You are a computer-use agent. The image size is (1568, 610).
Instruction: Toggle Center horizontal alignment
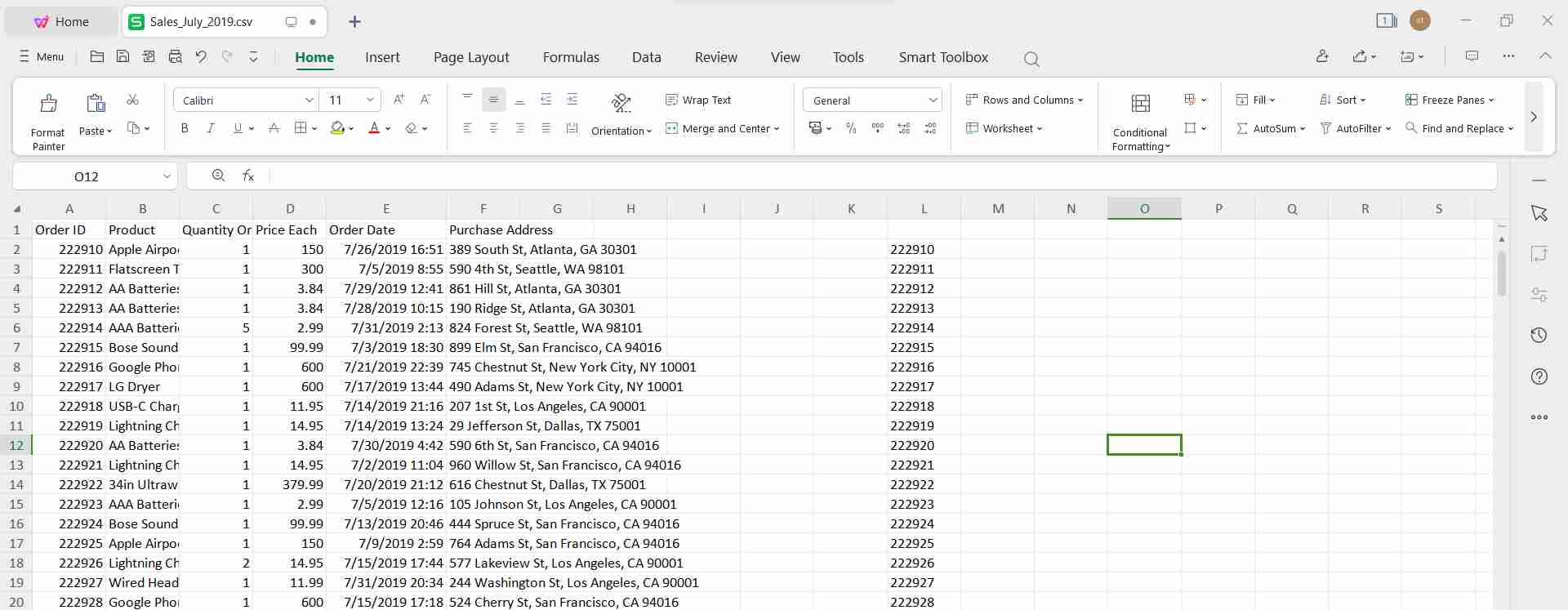493,128
